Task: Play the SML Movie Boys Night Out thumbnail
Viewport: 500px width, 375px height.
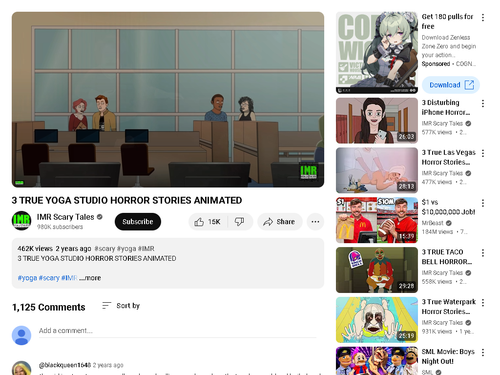Action: pyautogui.click(x=377, y=361)
